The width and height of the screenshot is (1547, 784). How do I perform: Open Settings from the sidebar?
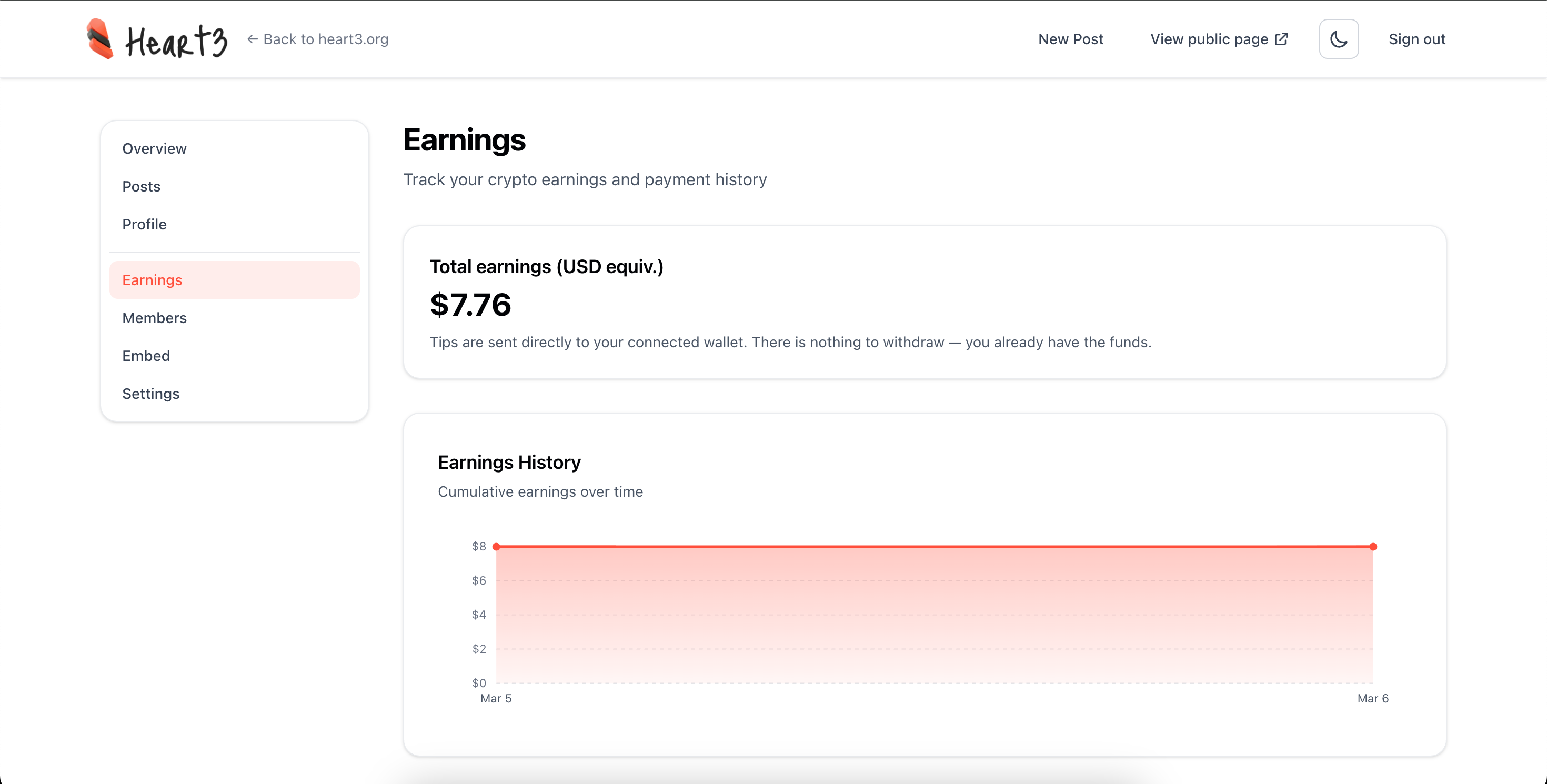150,393
